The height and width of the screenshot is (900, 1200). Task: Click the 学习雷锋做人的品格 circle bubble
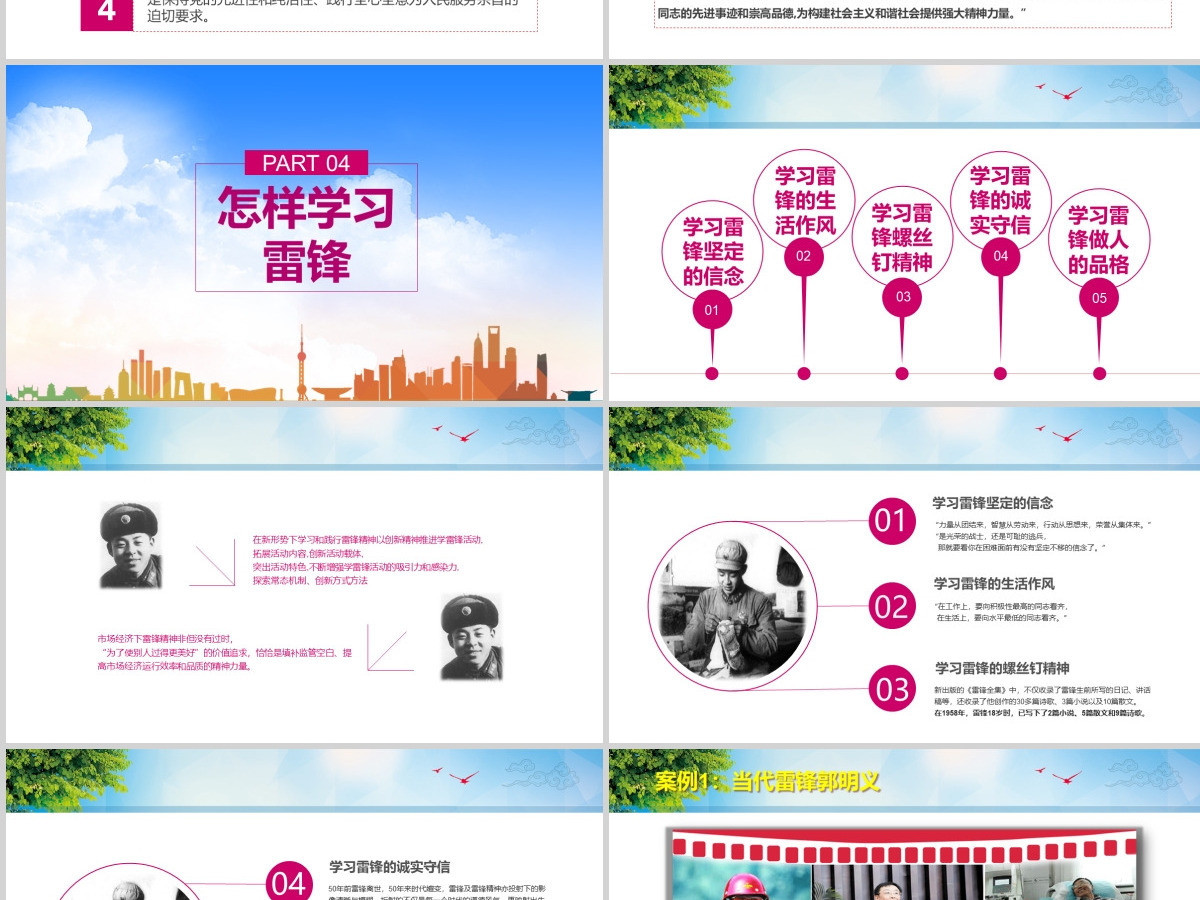click(x=1098, y=240)
